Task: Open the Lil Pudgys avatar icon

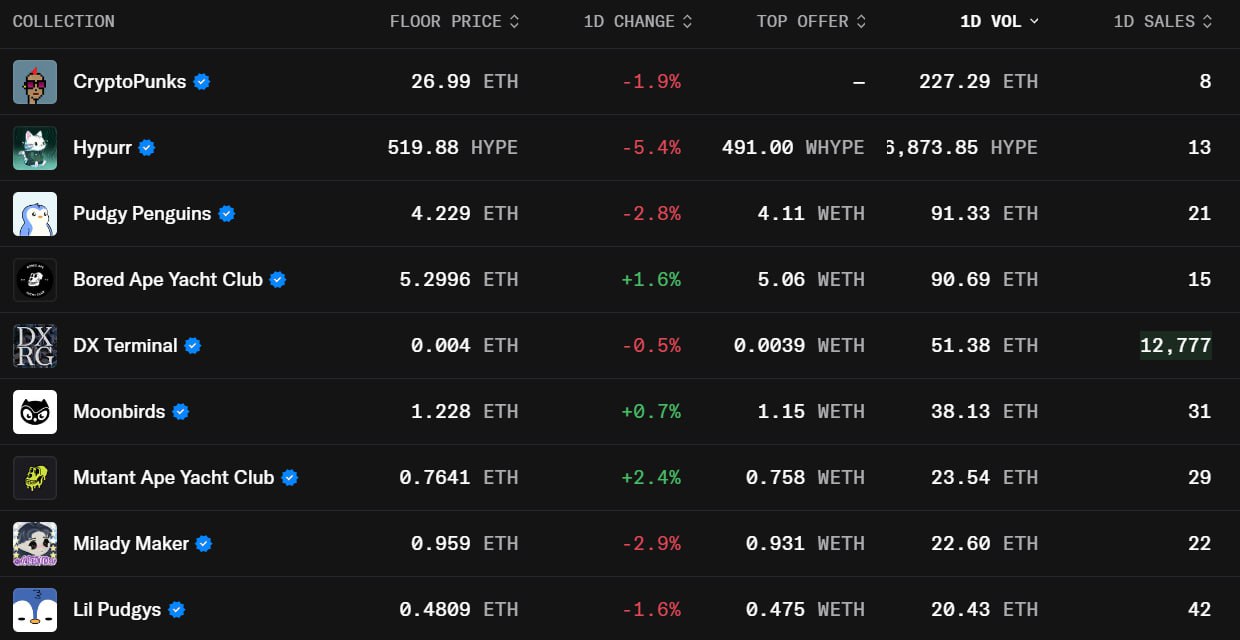Action: (x=35, y=610)
